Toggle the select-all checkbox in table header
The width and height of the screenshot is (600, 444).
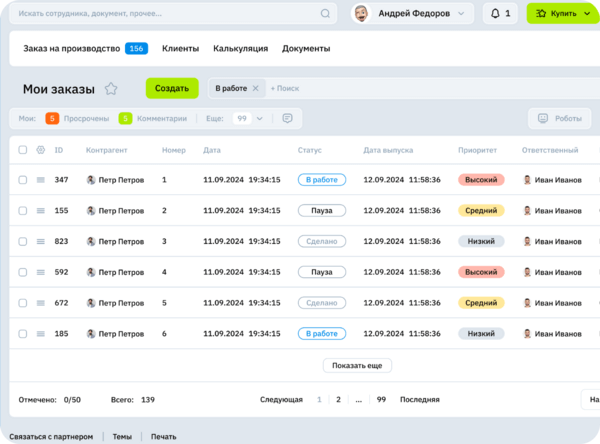click(22, 150)
